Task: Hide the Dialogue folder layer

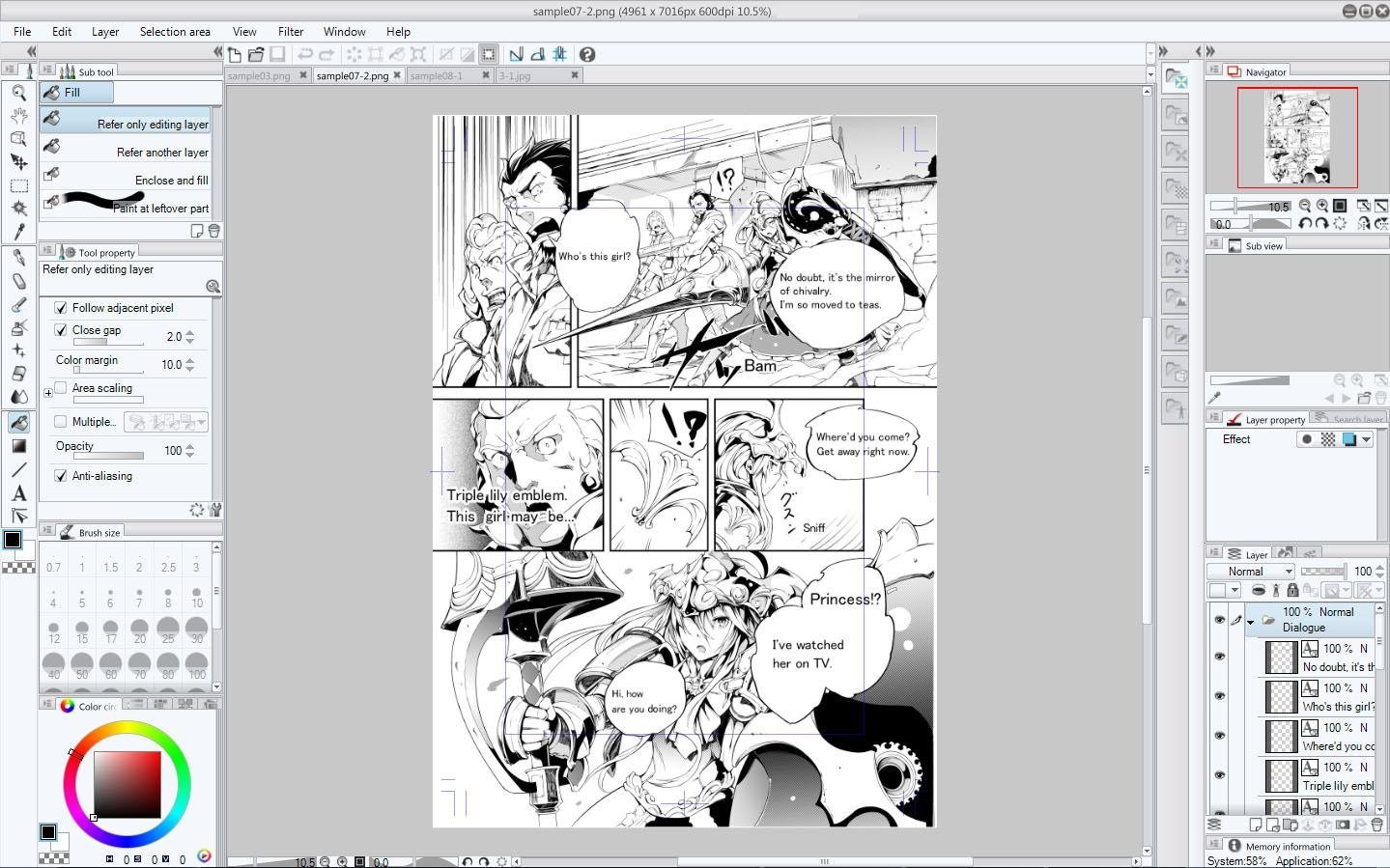Action: (1219, 620)
